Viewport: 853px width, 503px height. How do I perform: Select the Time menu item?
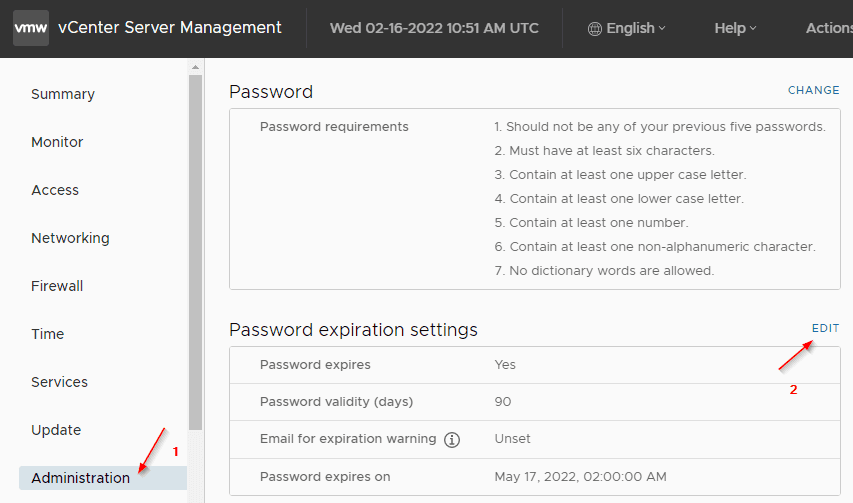48,334
